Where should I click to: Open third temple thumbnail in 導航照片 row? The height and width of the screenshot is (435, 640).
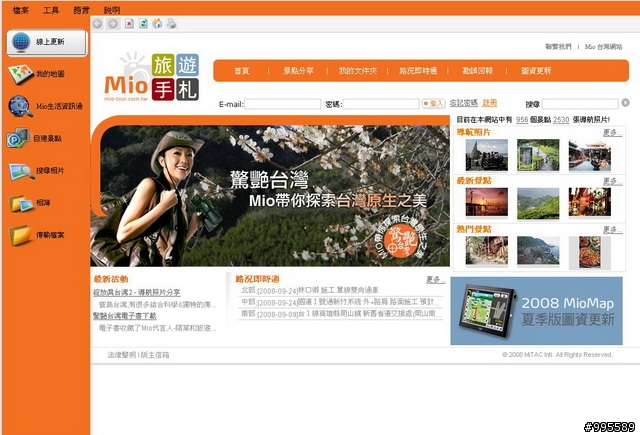590,155
